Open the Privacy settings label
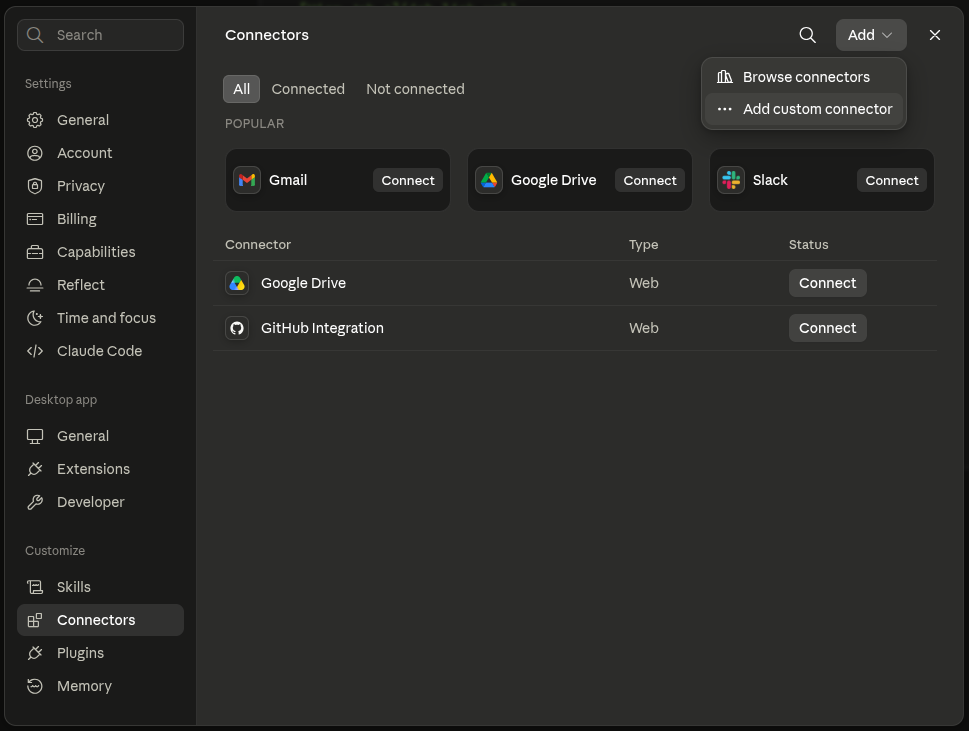Screen dimensions: 969x731 coord(81,186)
